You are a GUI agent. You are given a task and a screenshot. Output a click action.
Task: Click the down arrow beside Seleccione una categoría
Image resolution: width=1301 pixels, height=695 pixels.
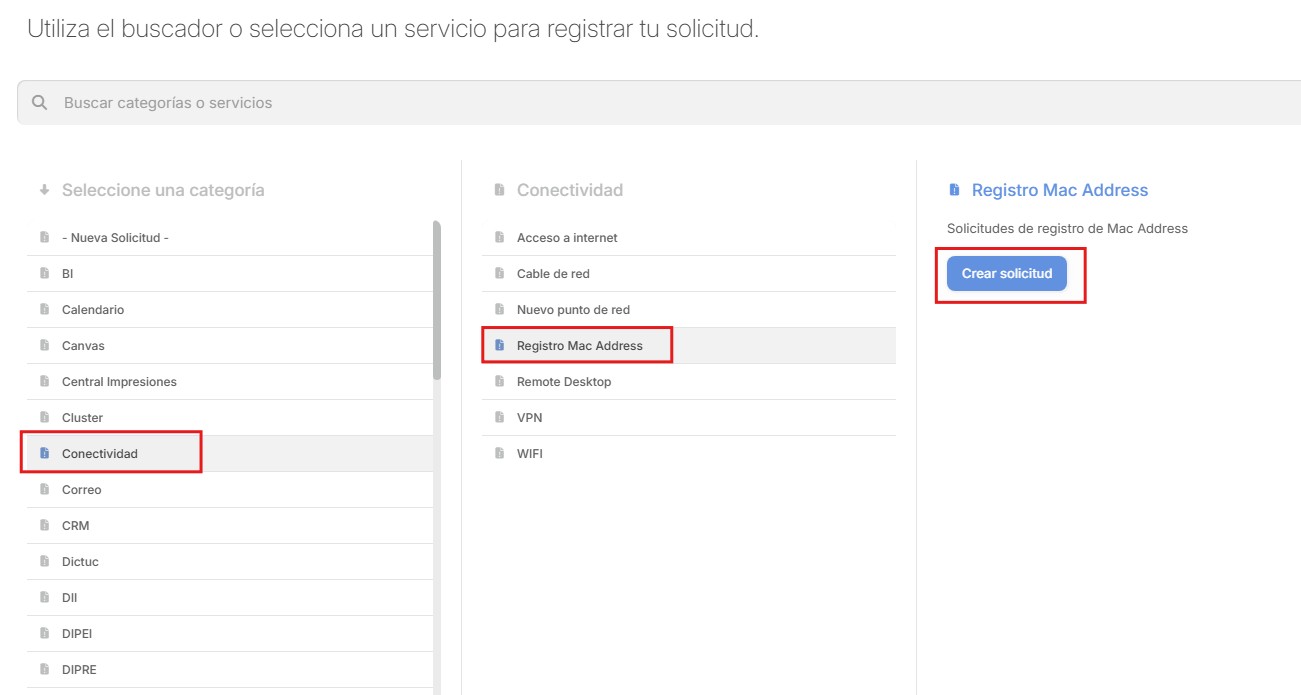click(x=44, y=190)
